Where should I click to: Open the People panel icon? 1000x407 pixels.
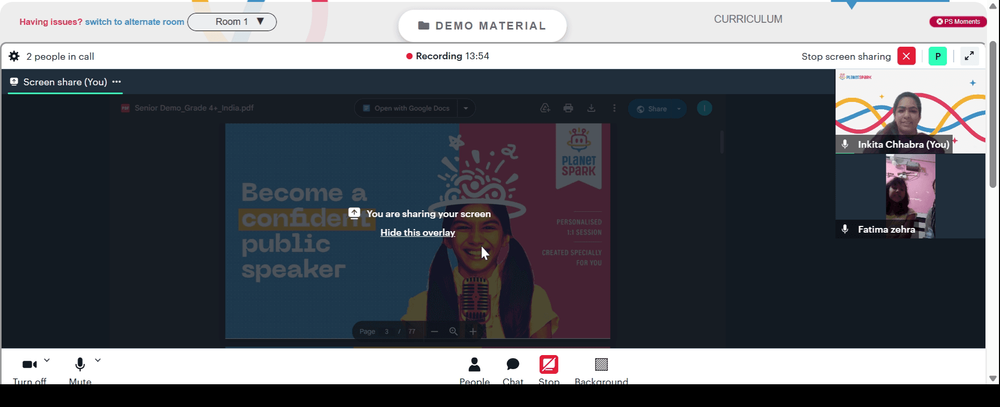[x=474, y=364]
